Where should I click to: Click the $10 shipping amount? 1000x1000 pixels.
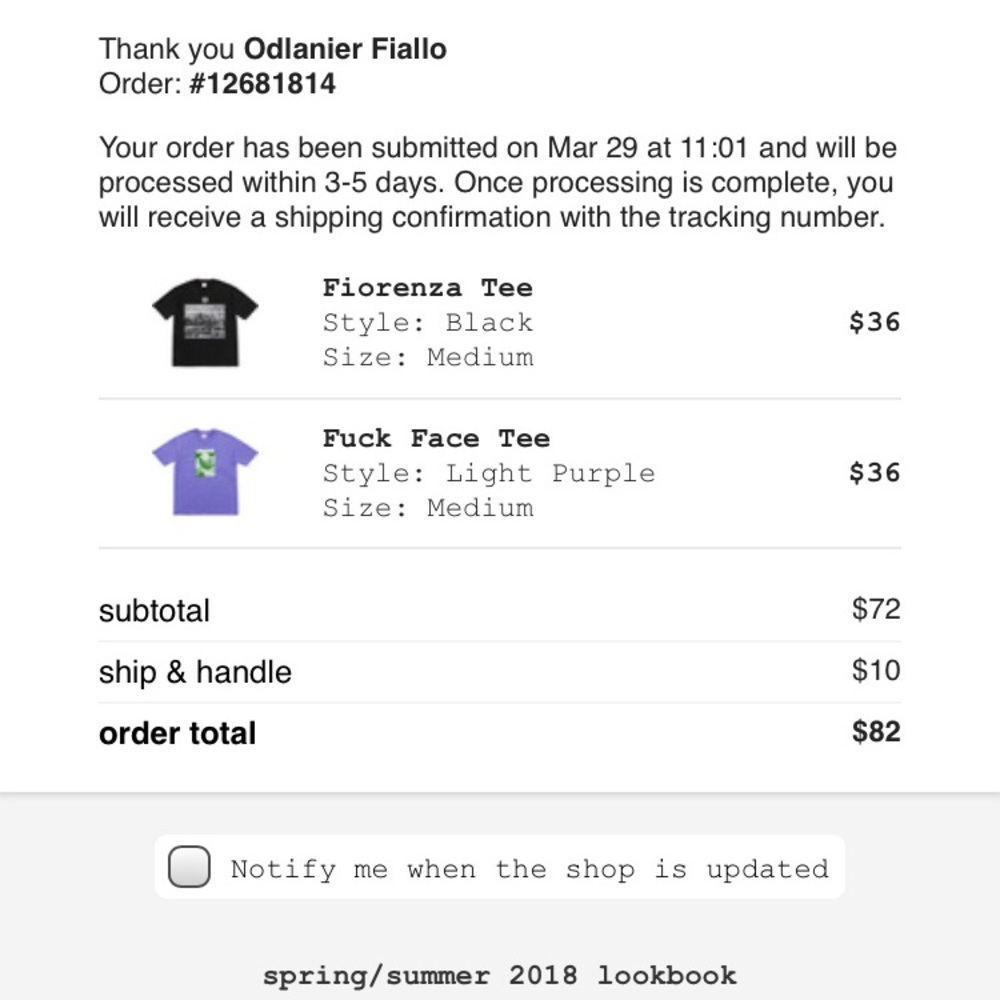coord(877,670)
